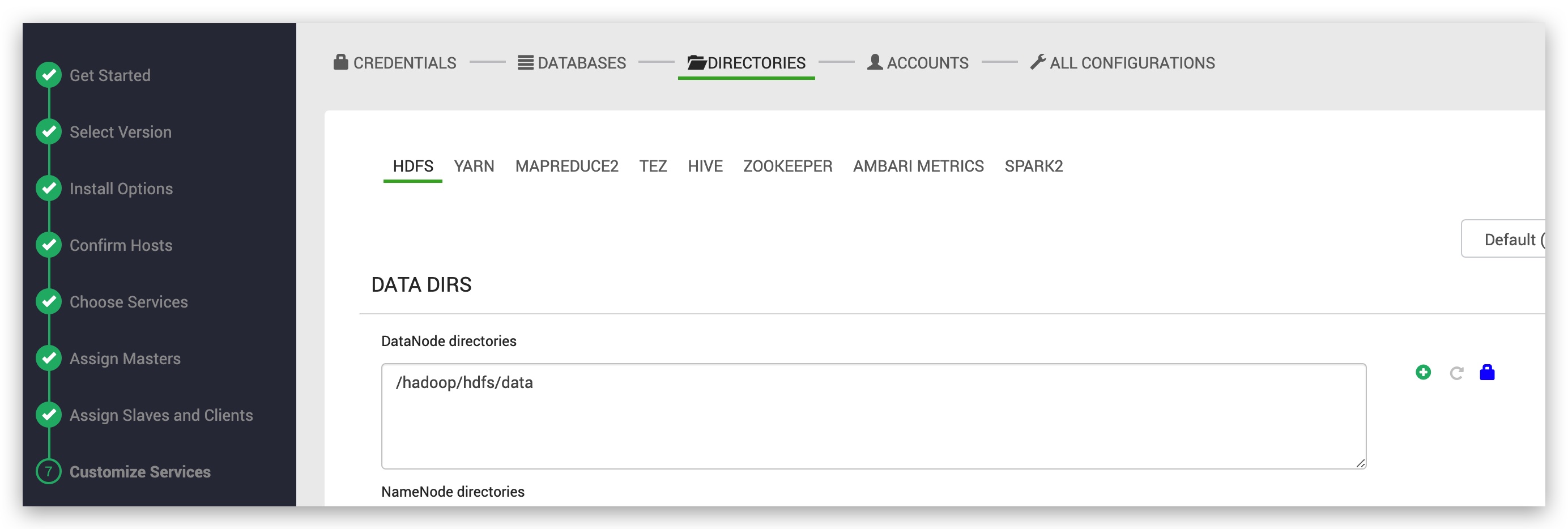
Task: Click the NameNode directories label
Action: 452,491
